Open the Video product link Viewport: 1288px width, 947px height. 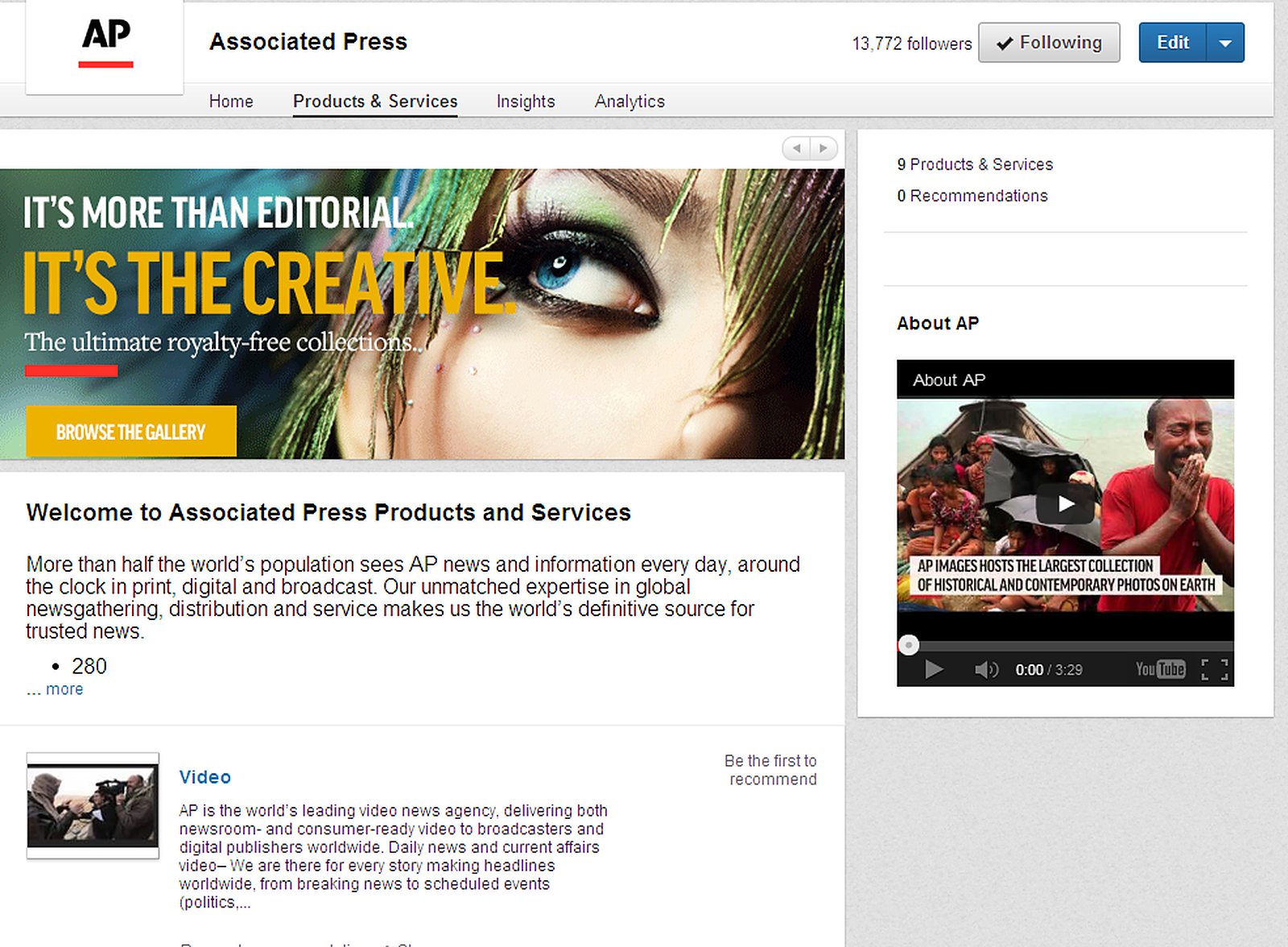pyautogui.click(x=205, y=777)
